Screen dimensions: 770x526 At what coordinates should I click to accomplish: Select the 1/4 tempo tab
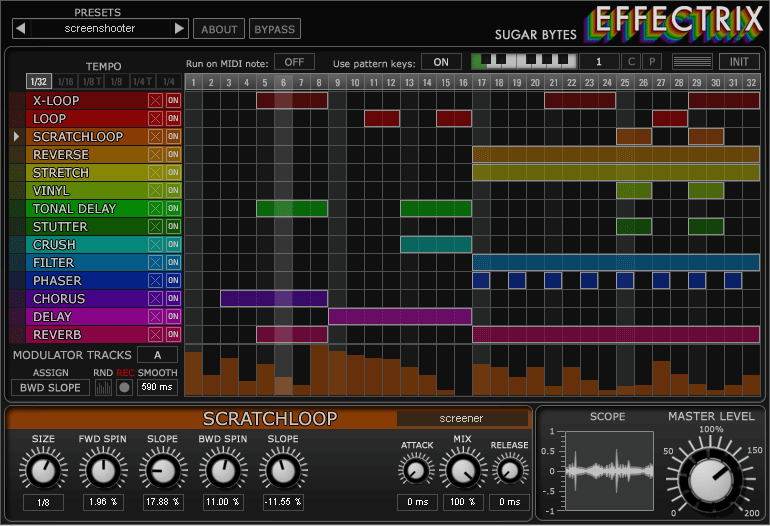click(x=168, y=82)
